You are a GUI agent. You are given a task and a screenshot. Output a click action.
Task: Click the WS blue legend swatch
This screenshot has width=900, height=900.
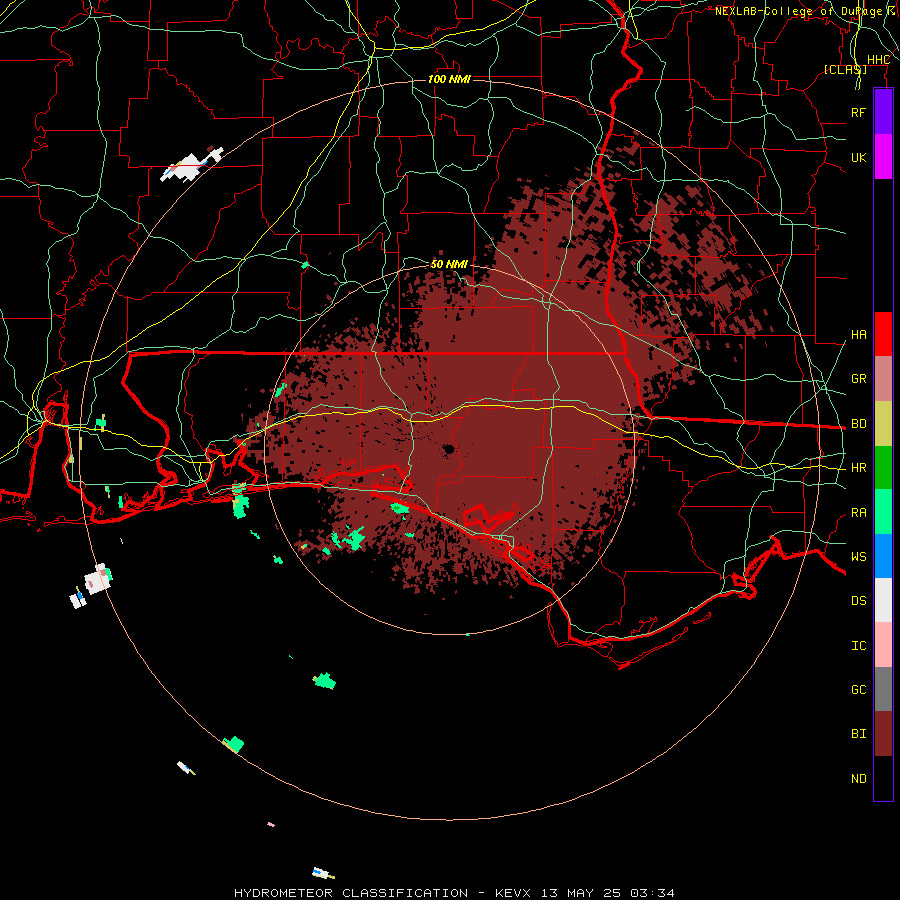tap(883, 556)
